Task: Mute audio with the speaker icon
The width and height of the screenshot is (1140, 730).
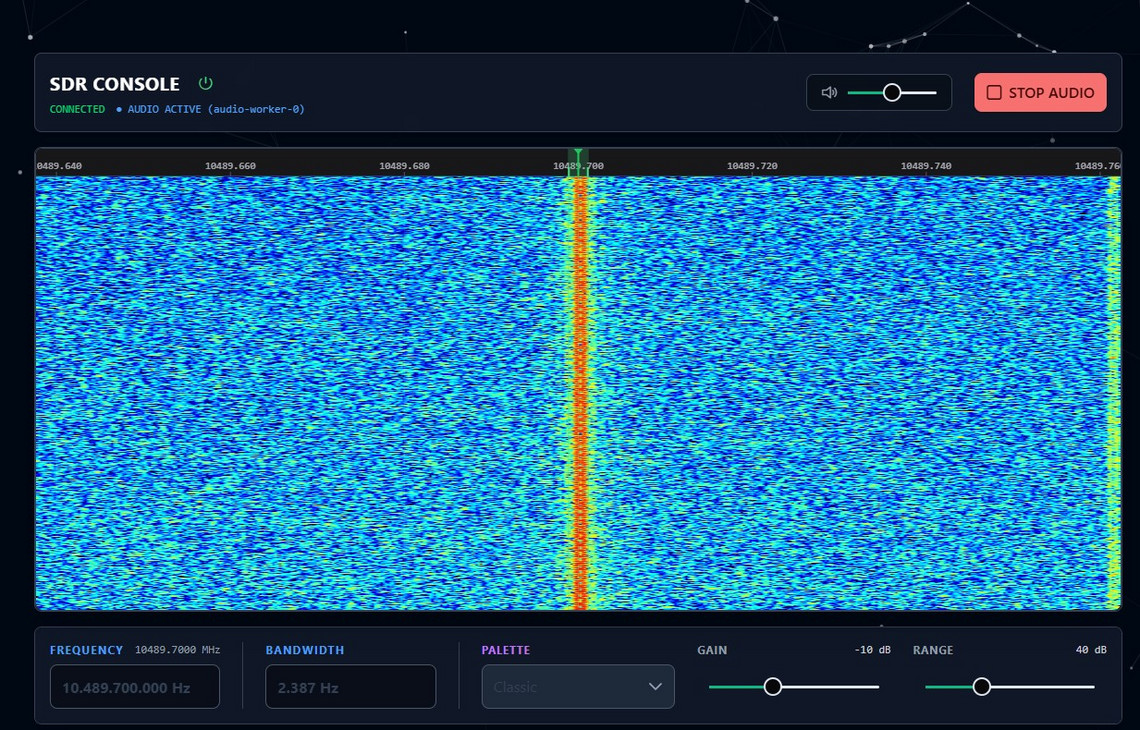Action: click(x=829, y=93)
